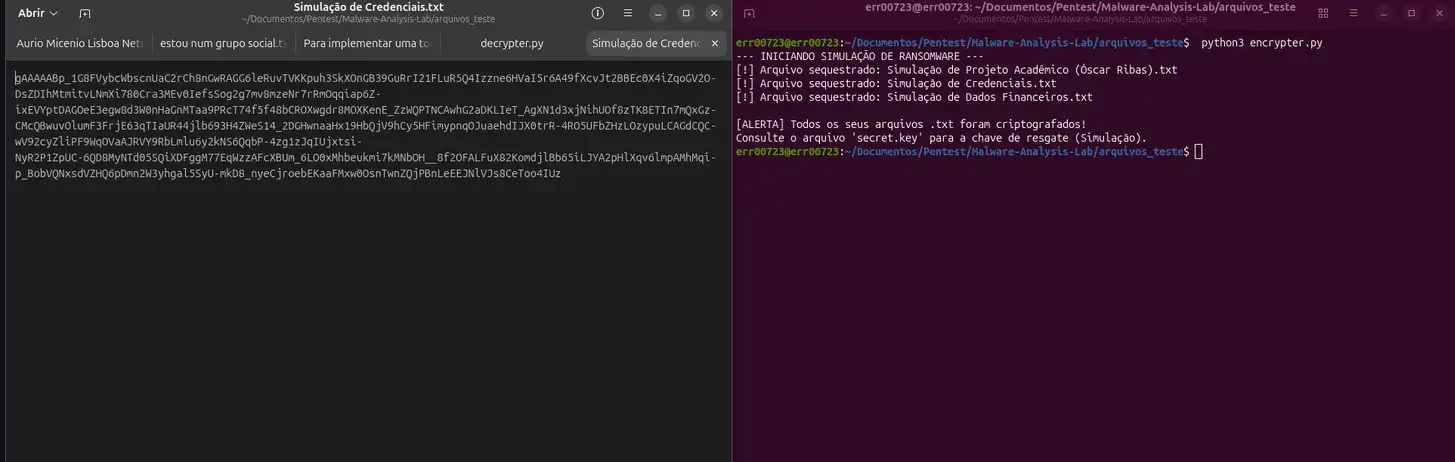This screenshot has height=462, width=1455.
Task: Click the 'INICIANDO SIMULAÇÃO DE RANSOMWARE' line
Action: 861,57
